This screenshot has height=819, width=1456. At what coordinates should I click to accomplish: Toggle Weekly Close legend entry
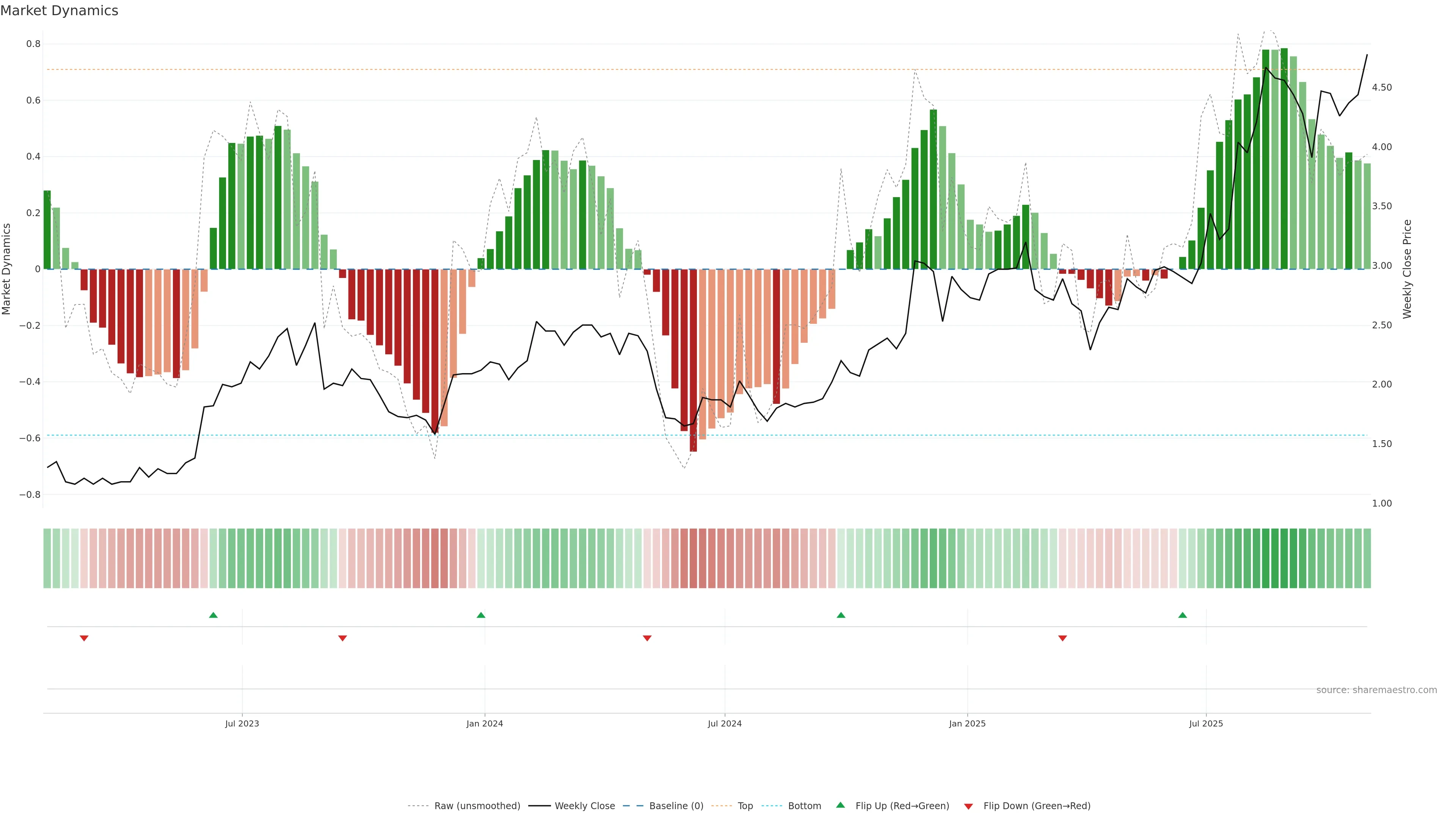(x=584, y=806)
